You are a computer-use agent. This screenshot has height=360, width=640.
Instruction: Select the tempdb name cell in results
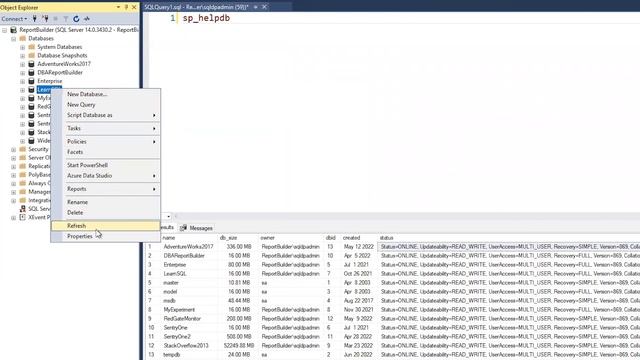coord(189,355)
